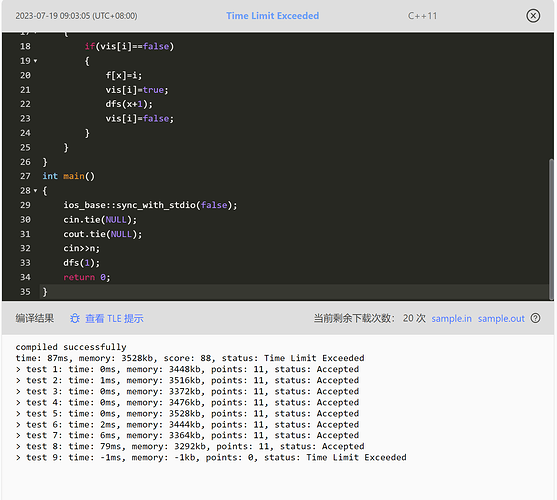557x500 pixels.
Task: Place cursor on the dfs(1); line
Action: point(82,263)
